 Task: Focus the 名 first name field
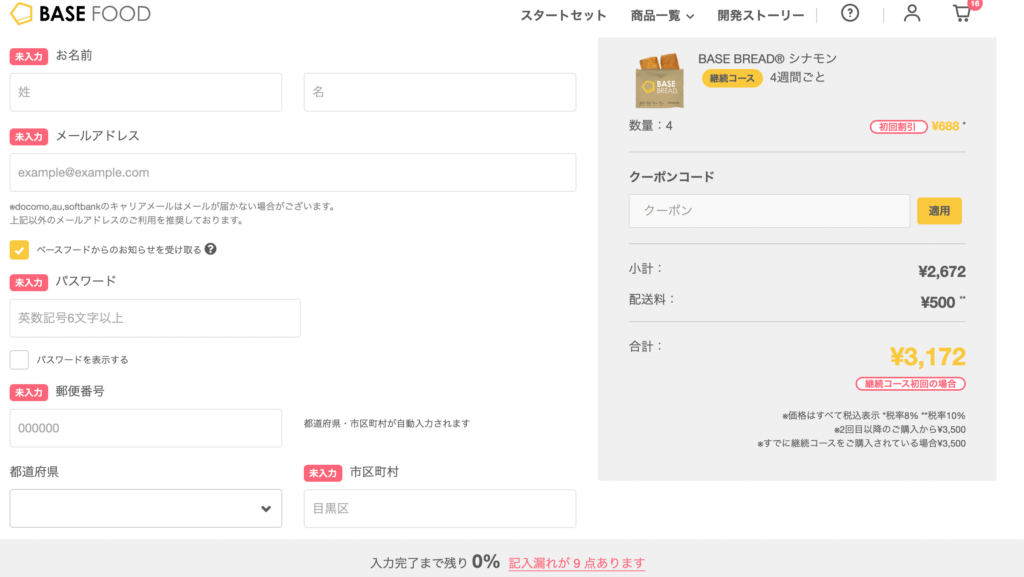440,92
